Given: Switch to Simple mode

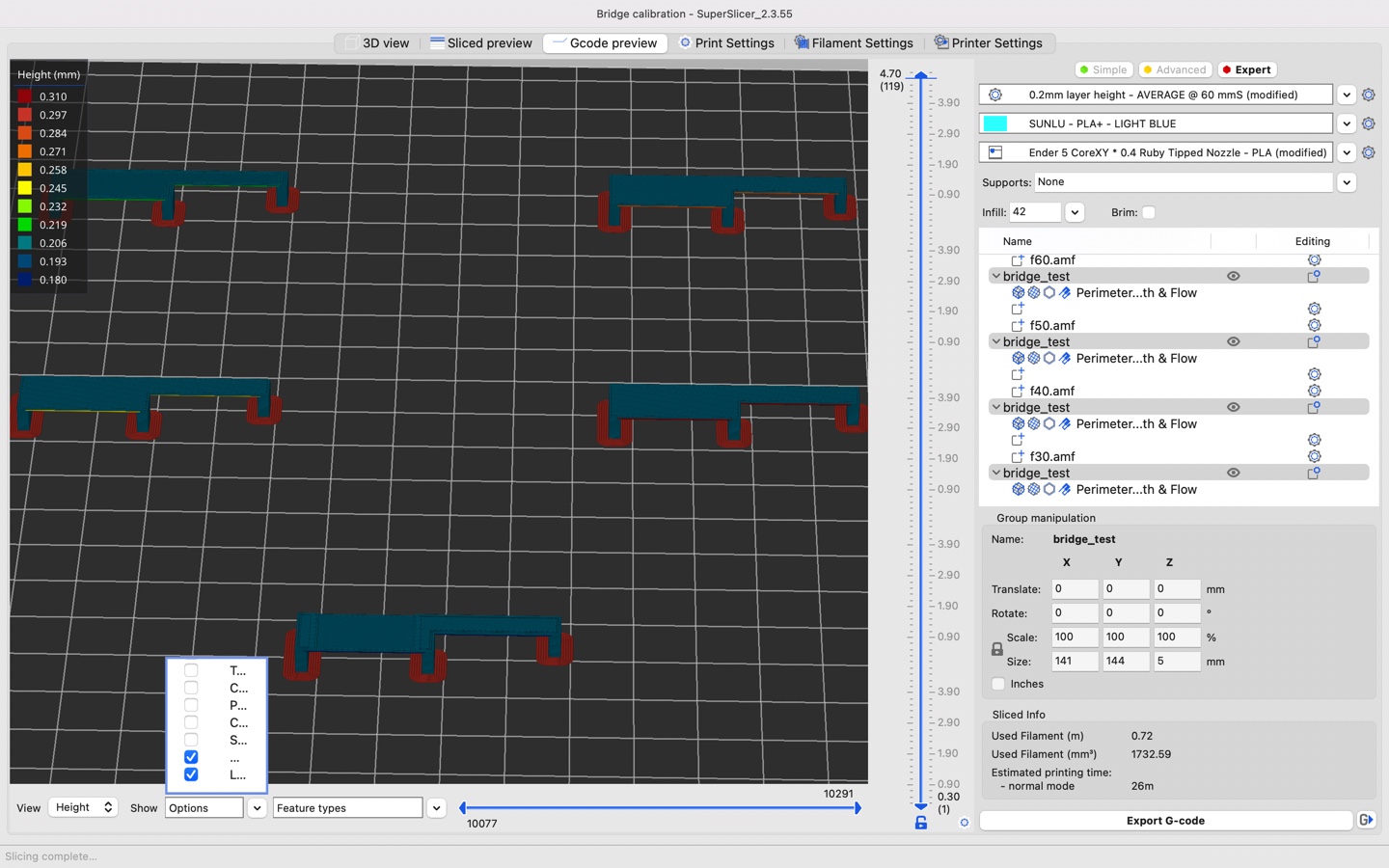Looking at the screenshot, I should pyautogui.click(x=1103, y=69).
